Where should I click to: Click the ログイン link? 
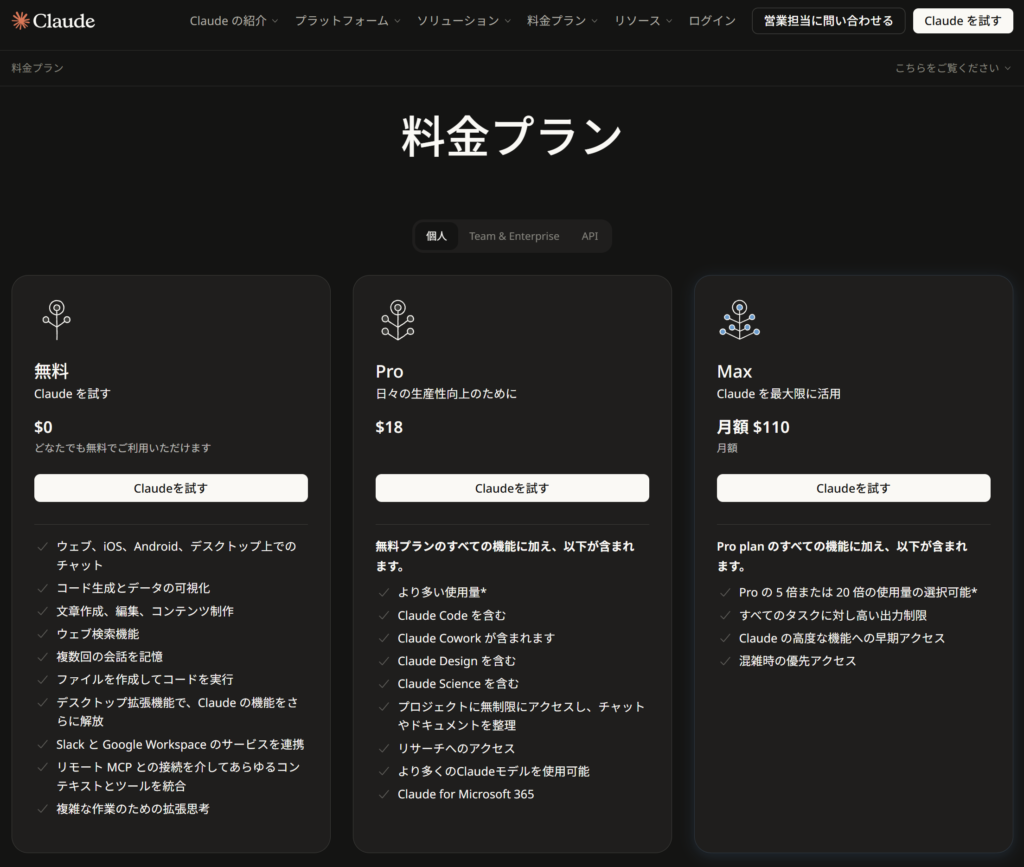tap(712, 21)
